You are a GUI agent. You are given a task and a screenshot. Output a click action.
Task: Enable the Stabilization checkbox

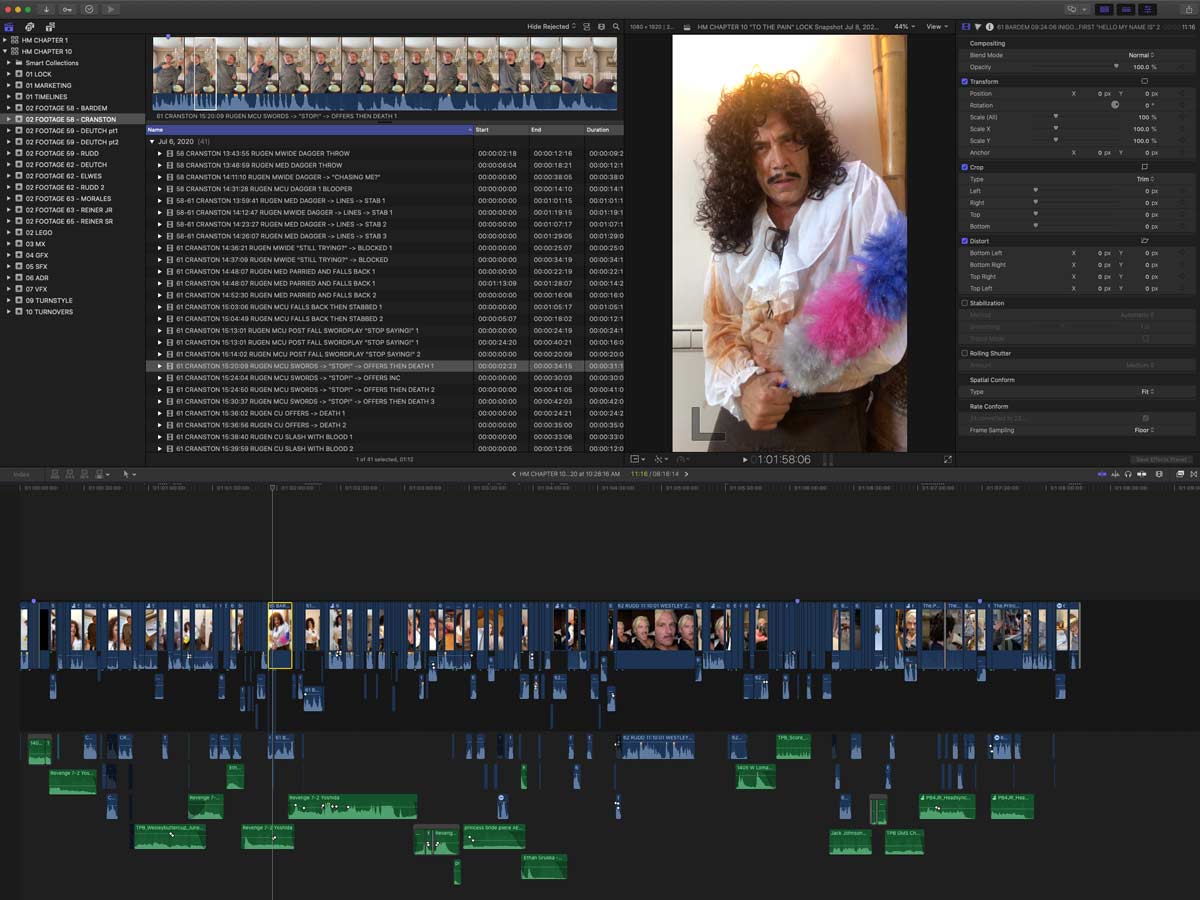point(965,303)
